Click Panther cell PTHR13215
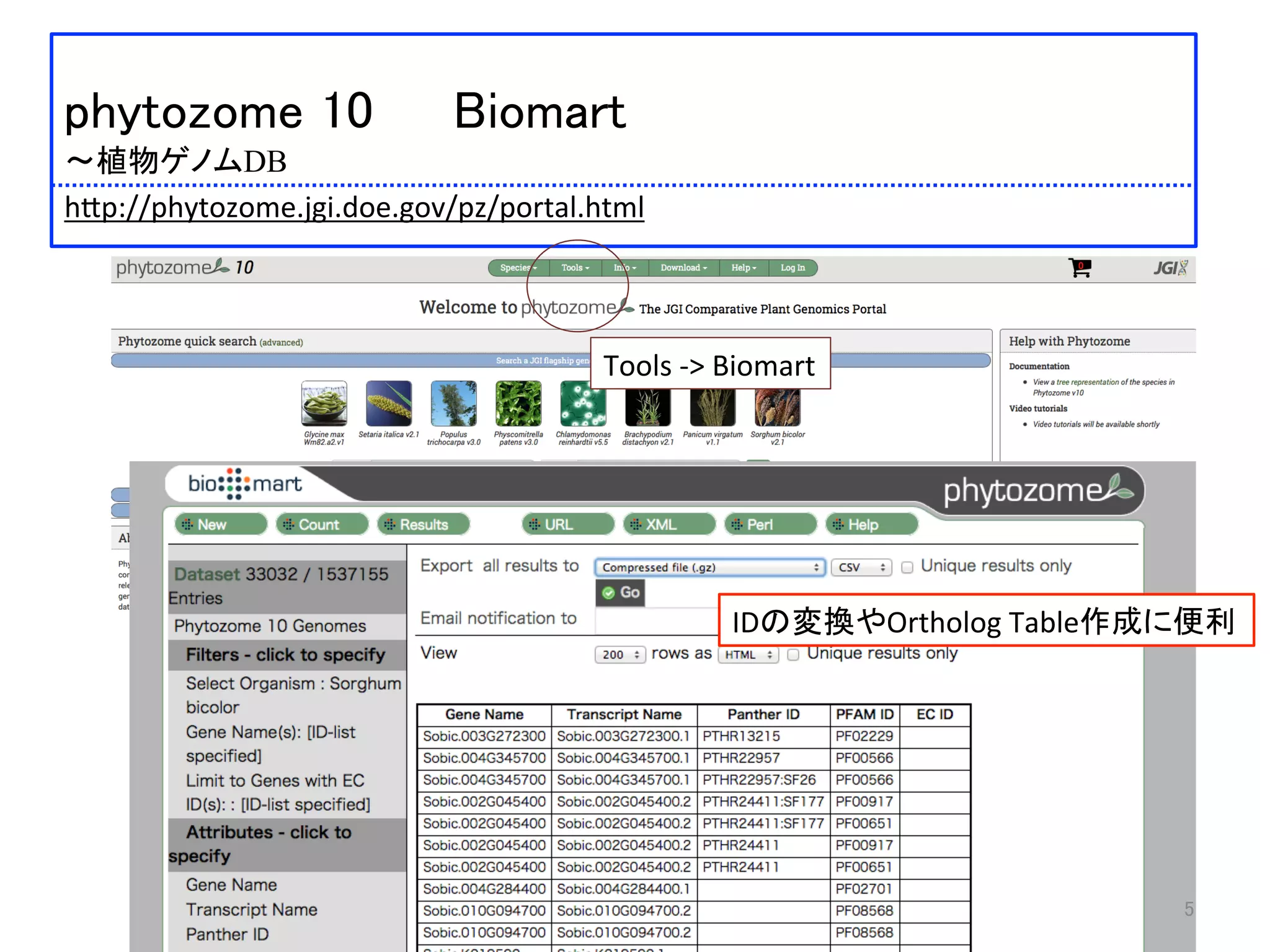The width and height of the screenshot is (1270, 952). point(763,736)
